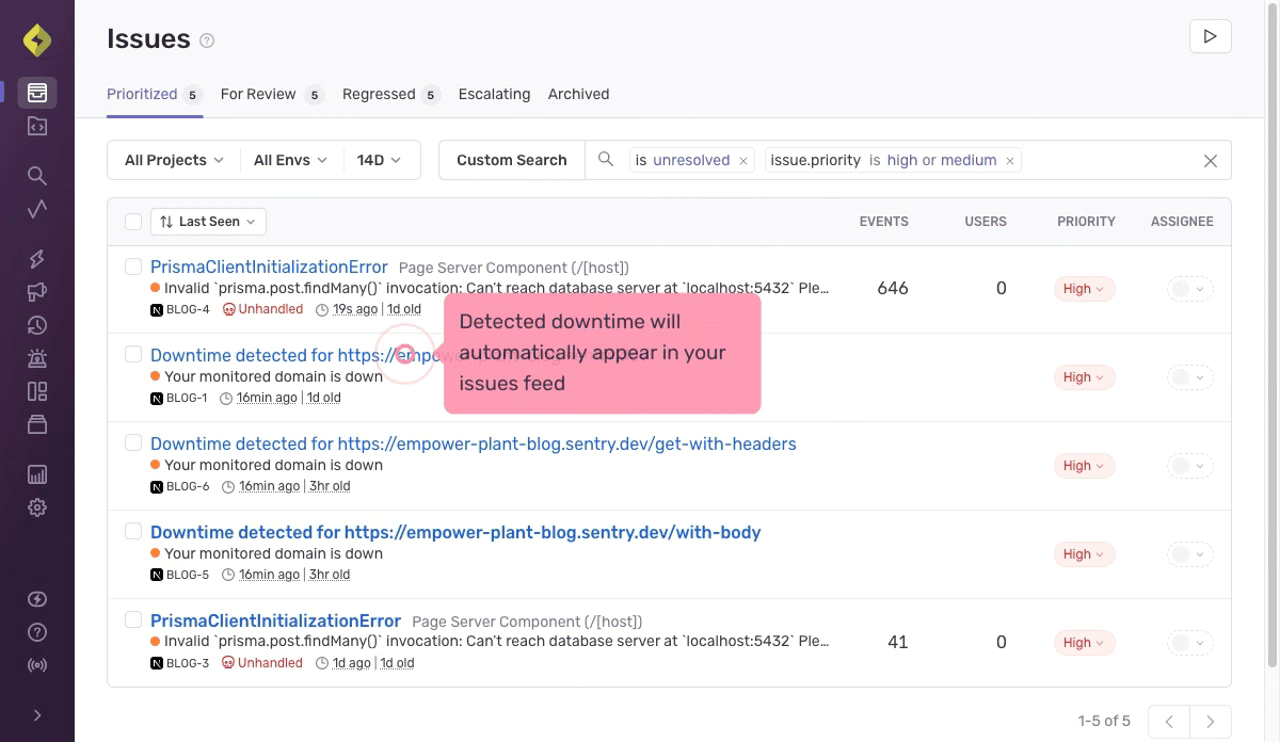Open the sidebar Help question icon
This screenshot has width=1280, height=742.
pyautogui.click(x=37, y=632)
